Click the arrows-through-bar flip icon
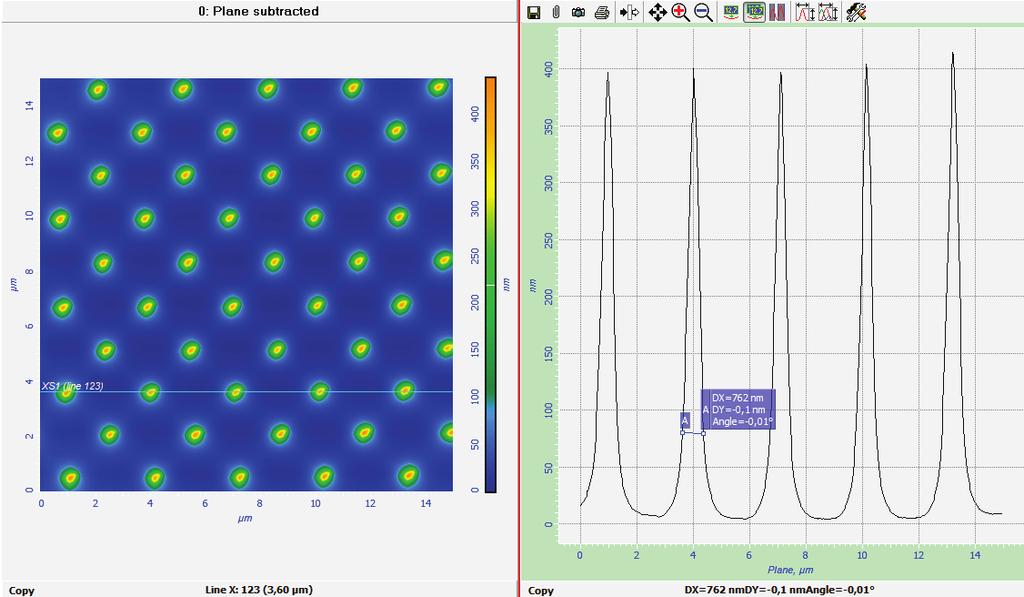Viewport: 1024px width, 597px height. point(630,12)
